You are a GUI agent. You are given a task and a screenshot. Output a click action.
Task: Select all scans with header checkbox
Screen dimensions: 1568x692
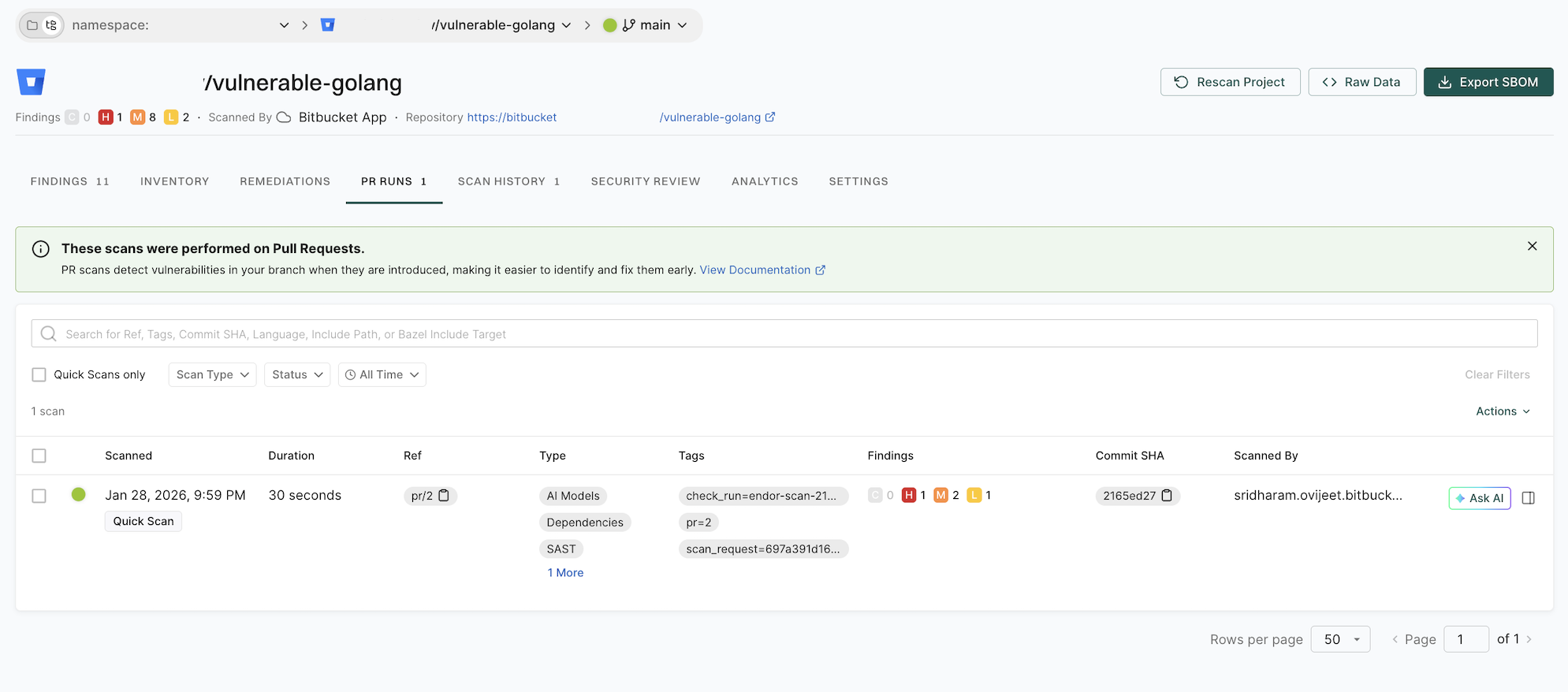pyautogui.click(x=39, y=456)
